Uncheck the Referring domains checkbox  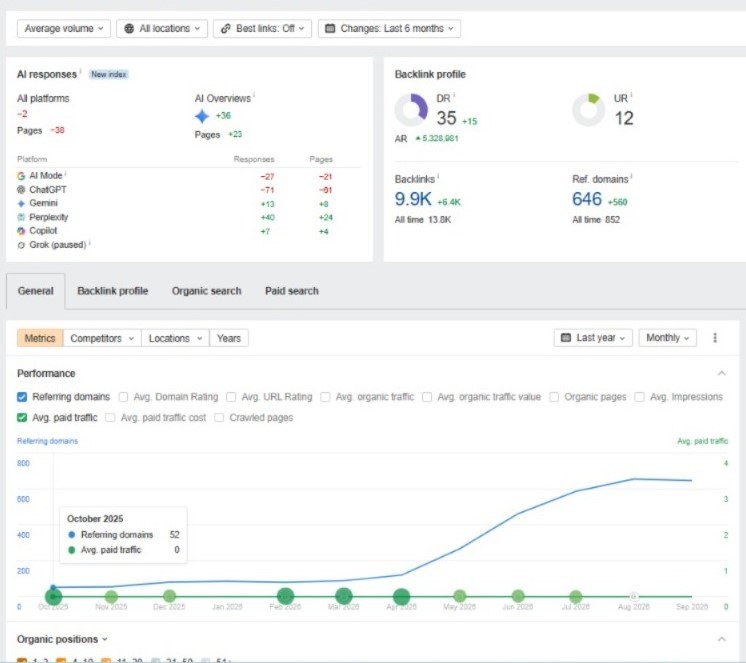[22, 397]
